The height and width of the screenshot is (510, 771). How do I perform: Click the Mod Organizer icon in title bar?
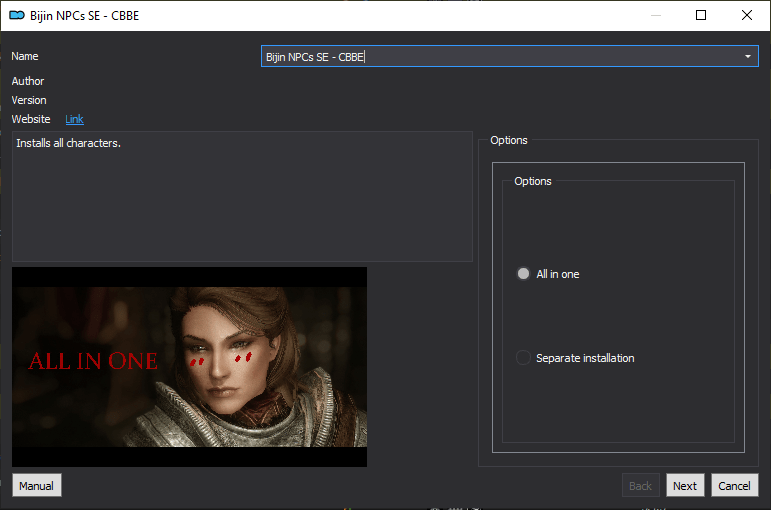click(x=17, y=15)
